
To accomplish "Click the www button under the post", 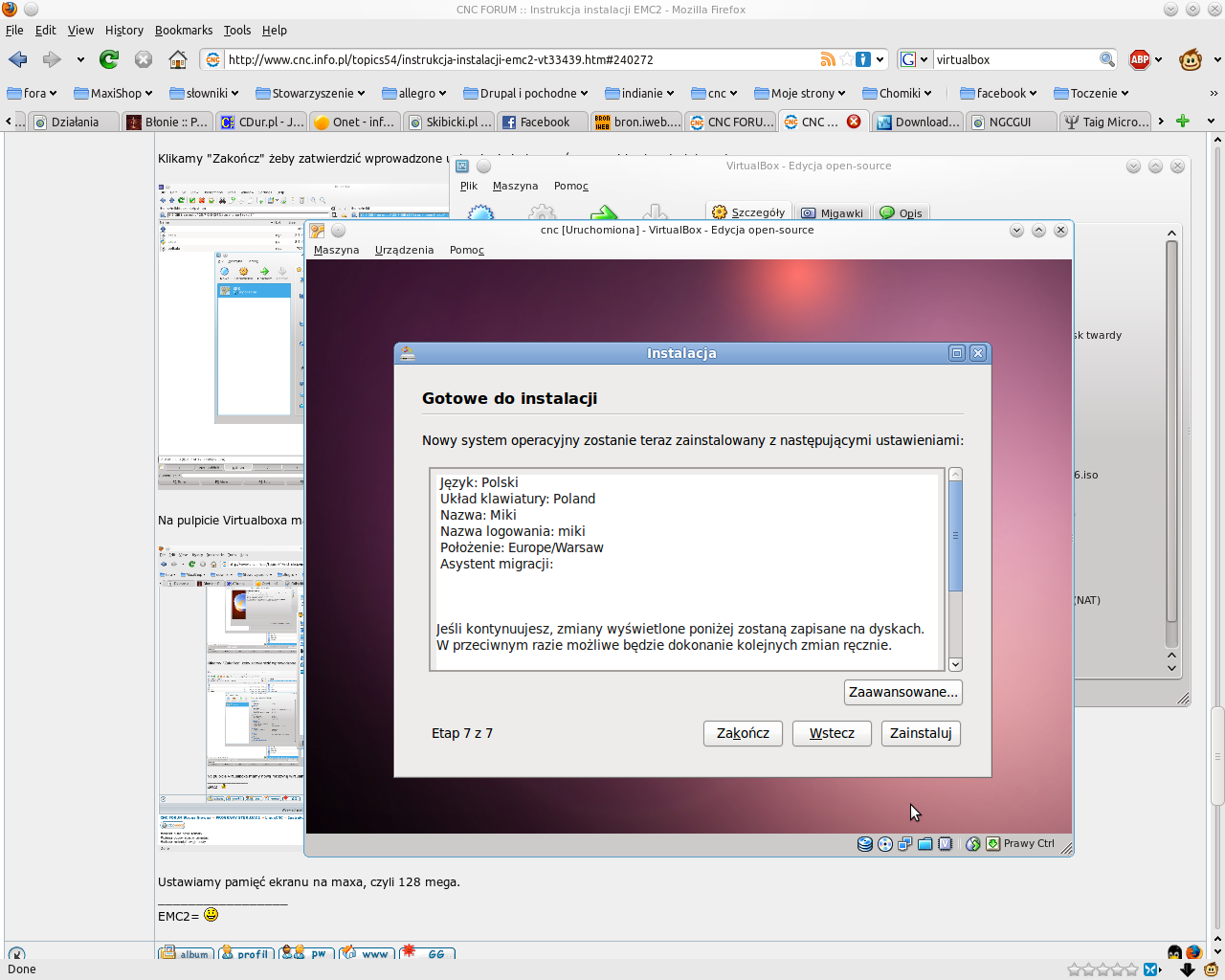I will [366, 953].
